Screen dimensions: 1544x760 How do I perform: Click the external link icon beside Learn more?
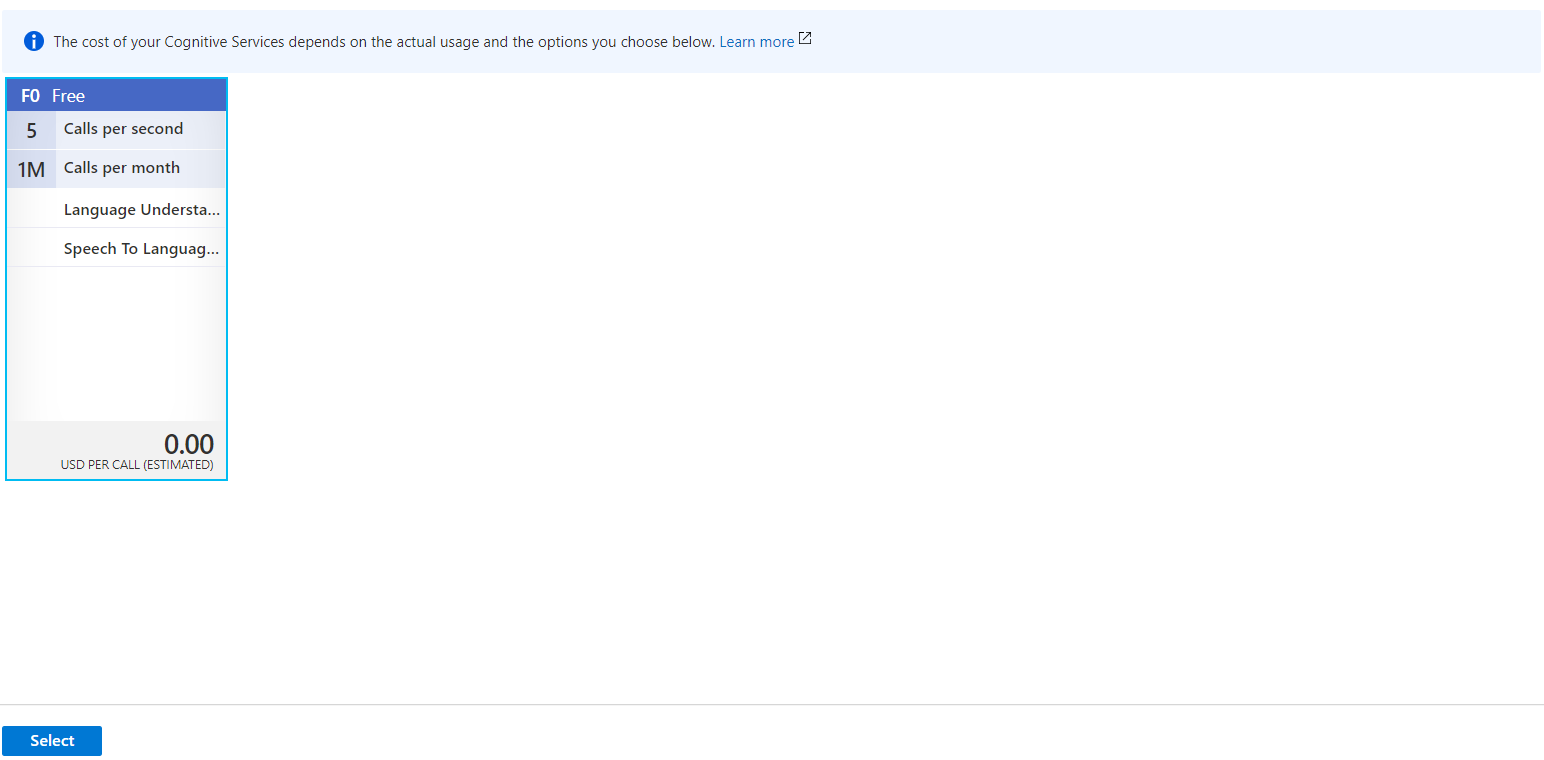coord(805,38)
